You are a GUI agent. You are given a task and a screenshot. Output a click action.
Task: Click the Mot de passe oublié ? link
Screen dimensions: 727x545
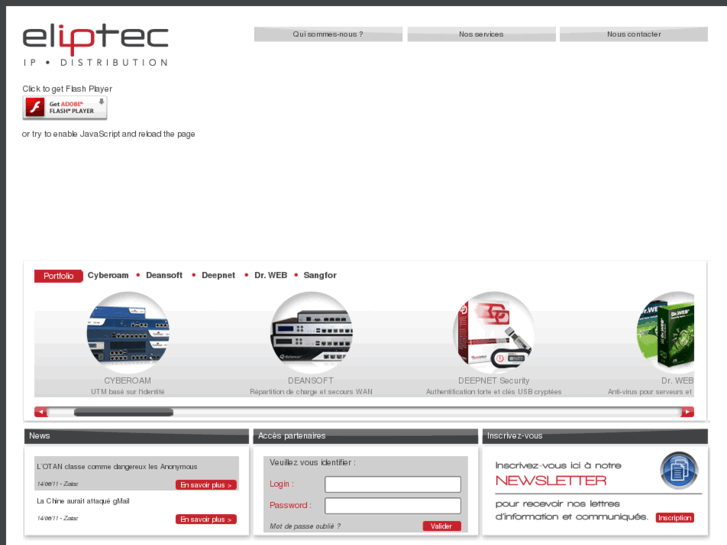pos(305,526)
